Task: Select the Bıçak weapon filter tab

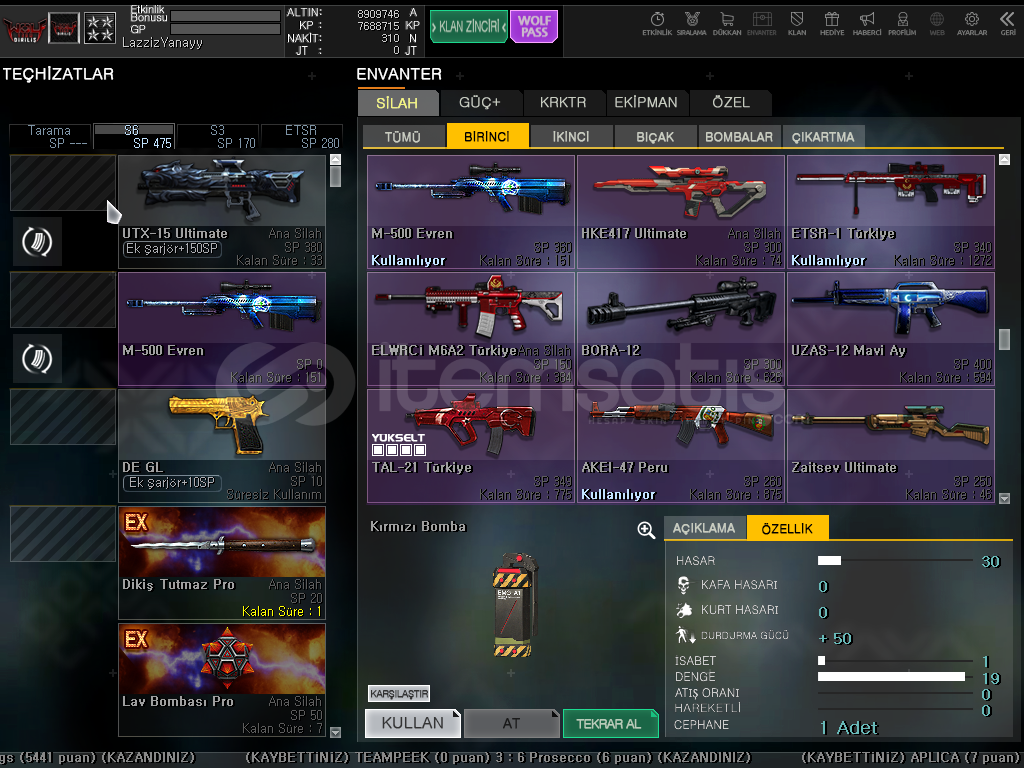Action: pyautogui.click(x=655, y=136)
